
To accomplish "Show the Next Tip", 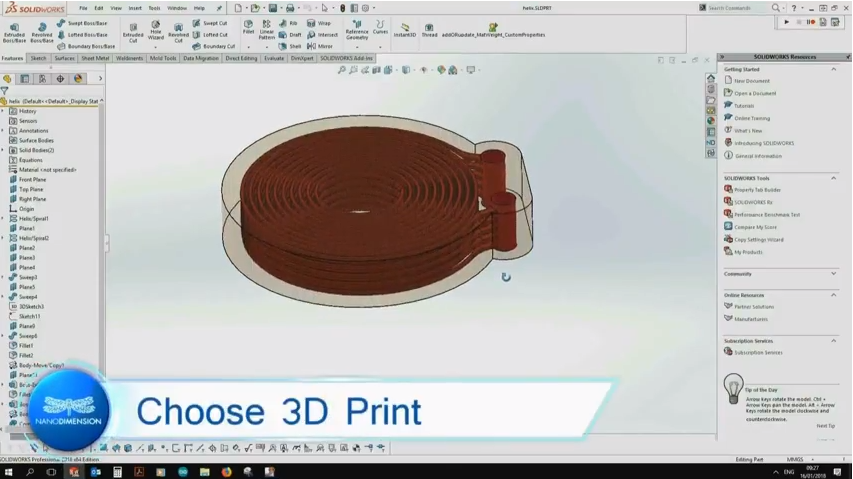I will [x=825, y=426].
